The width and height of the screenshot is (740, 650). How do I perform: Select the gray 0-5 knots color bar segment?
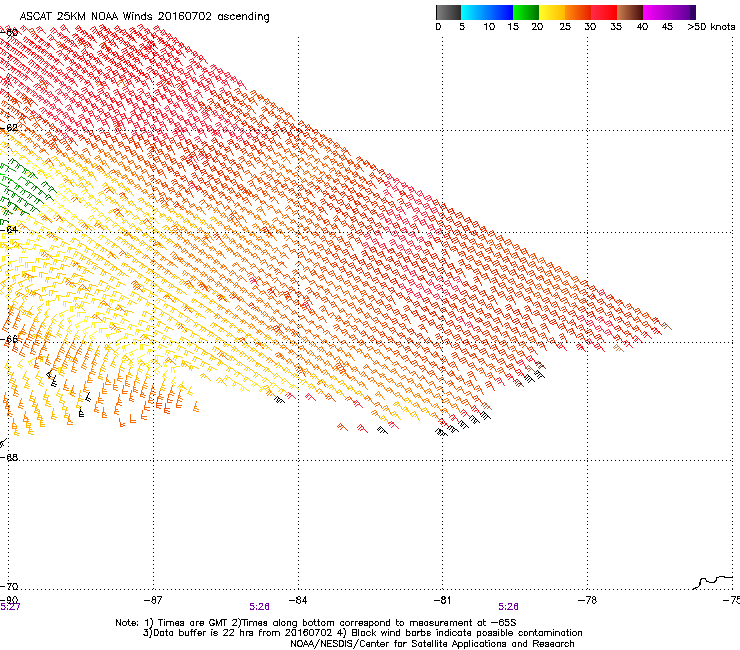(x=448, y=12)
